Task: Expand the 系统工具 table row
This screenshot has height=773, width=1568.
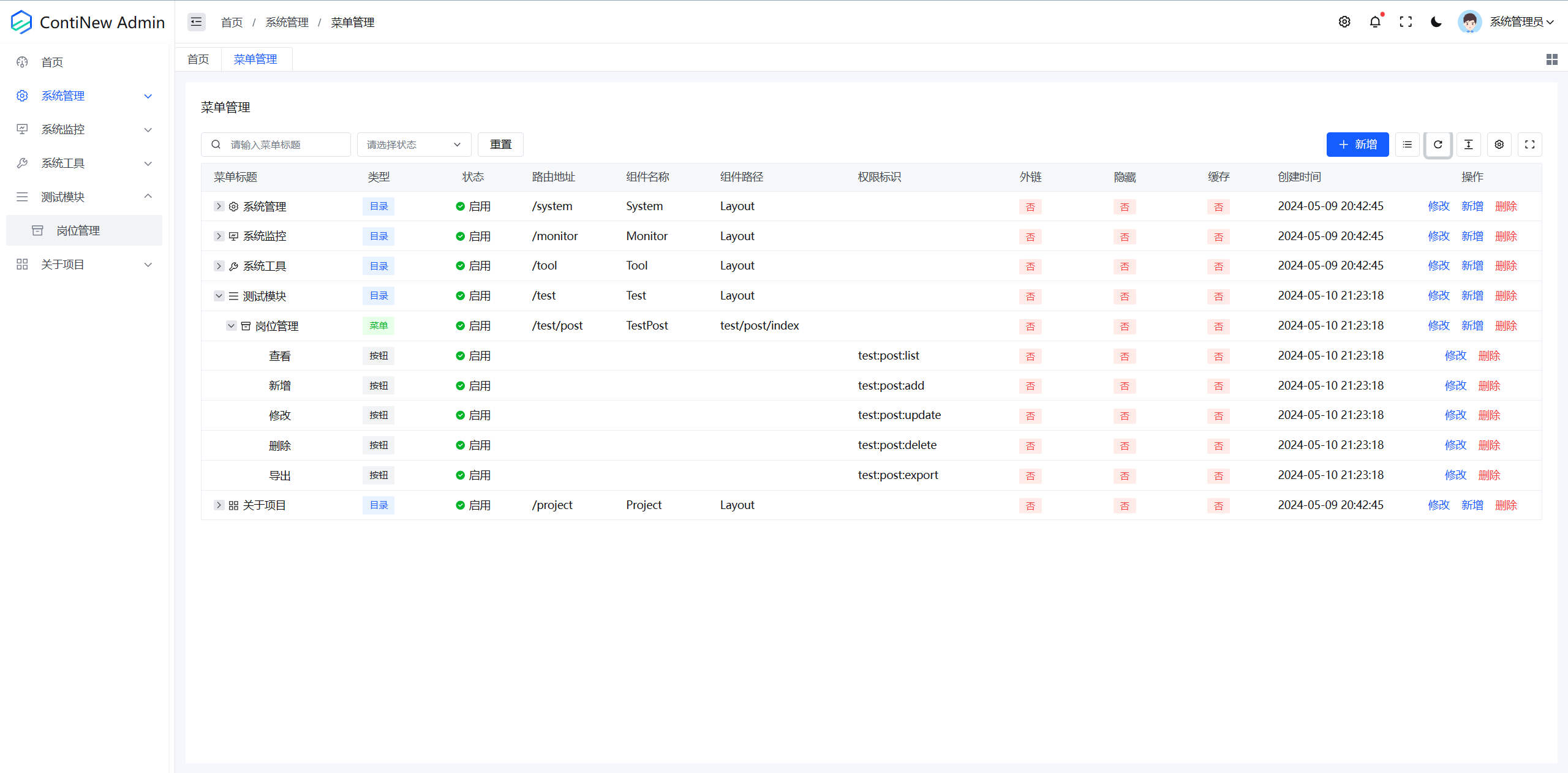Action: coord(219,266)
